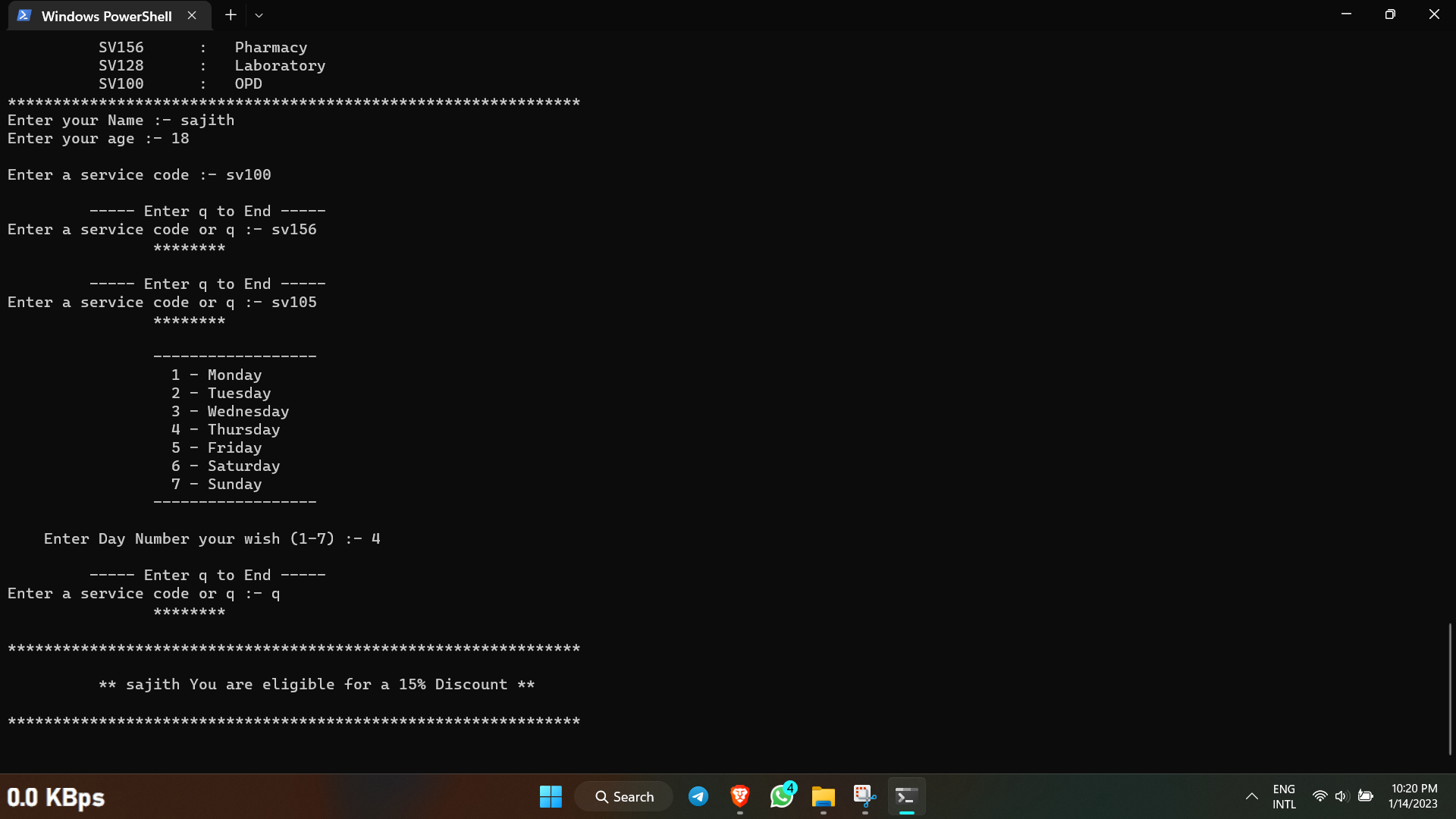The height and width of the screenshot is (819, 1456).
Task: Close the Windows PowerShell tab
Action: (x=192, y=15)
